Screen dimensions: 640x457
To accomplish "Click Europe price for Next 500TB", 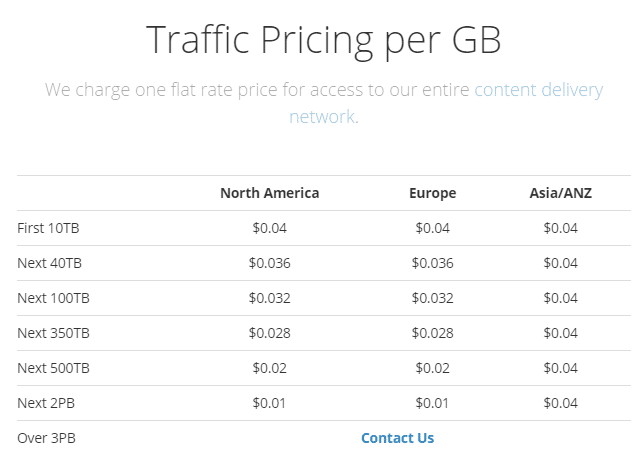I will 432,368.
